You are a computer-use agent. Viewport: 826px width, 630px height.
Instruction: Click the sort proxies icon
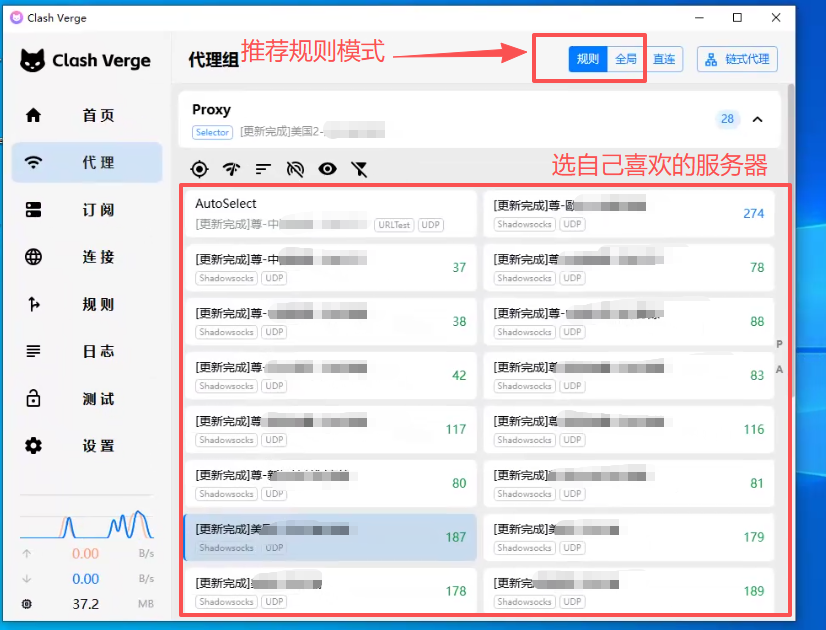click(263, 169)
